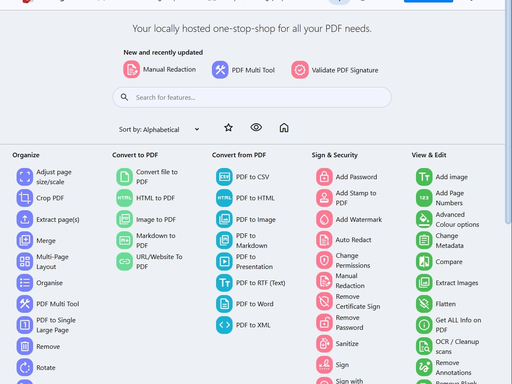Screen dimensions: 512x384
Task: Click the Sign & Security heading
Action: point(334,155)
